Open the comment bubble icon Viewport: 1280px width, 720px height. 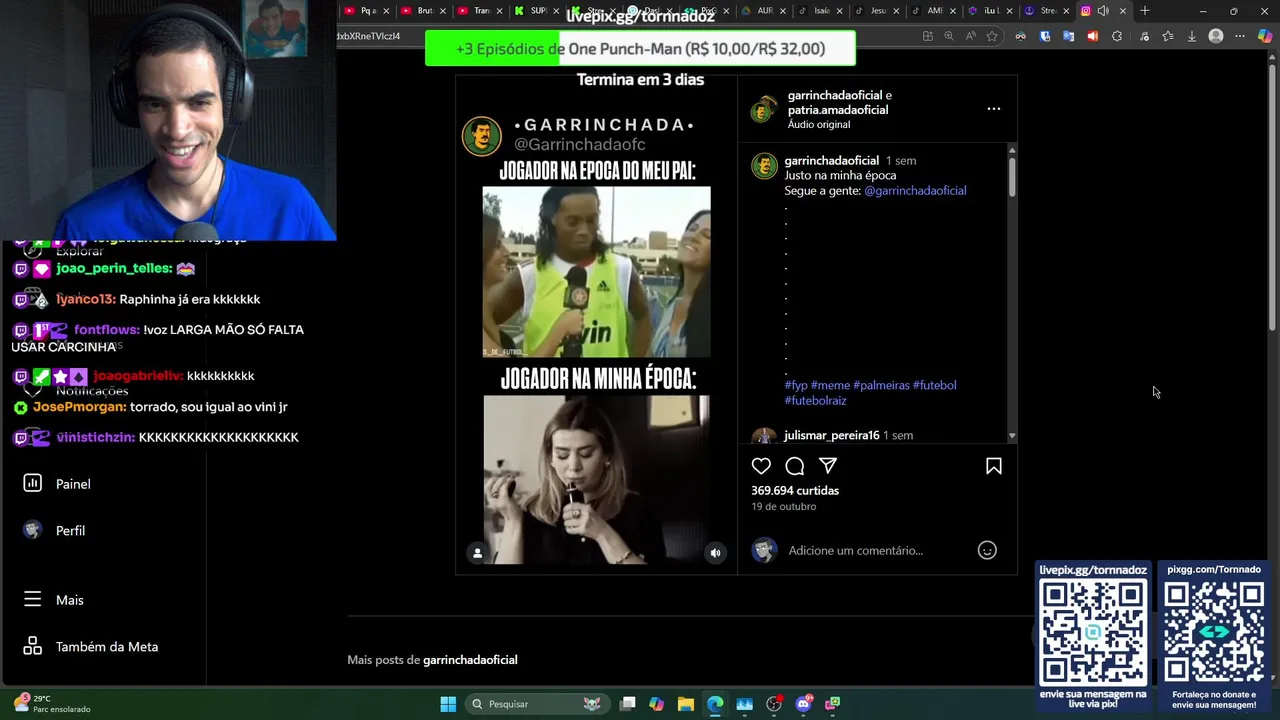(x=795, y=466)
